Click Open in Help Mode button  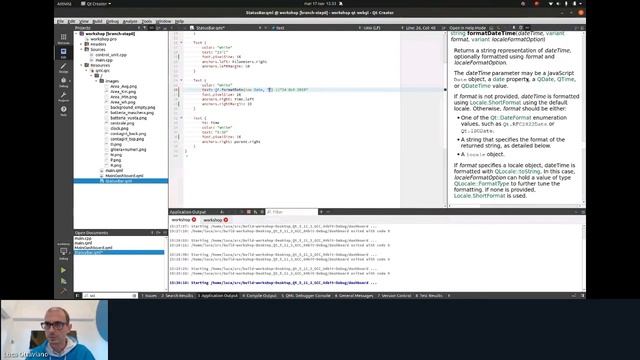coord(467,28)
